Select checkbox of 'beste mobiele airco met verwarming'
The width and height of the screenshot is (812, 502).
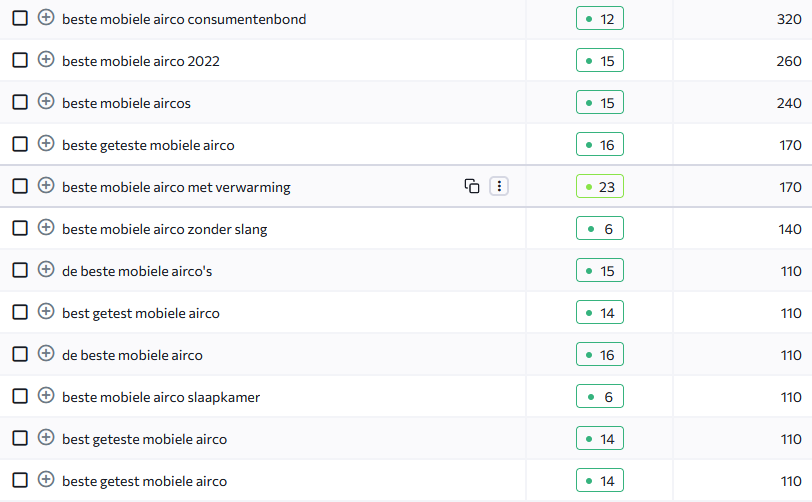click(x=20, y=186)
